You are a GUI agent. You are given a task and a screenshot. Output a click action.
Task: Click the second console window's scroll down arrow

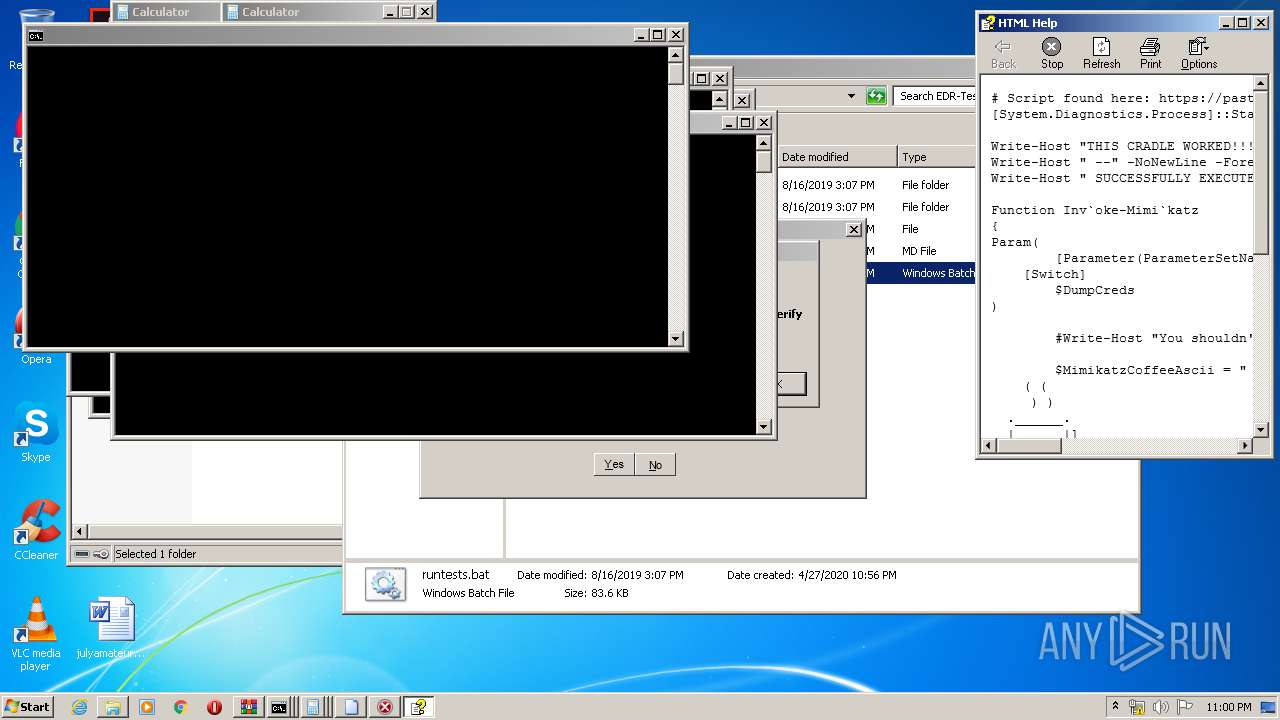(764, 427)
